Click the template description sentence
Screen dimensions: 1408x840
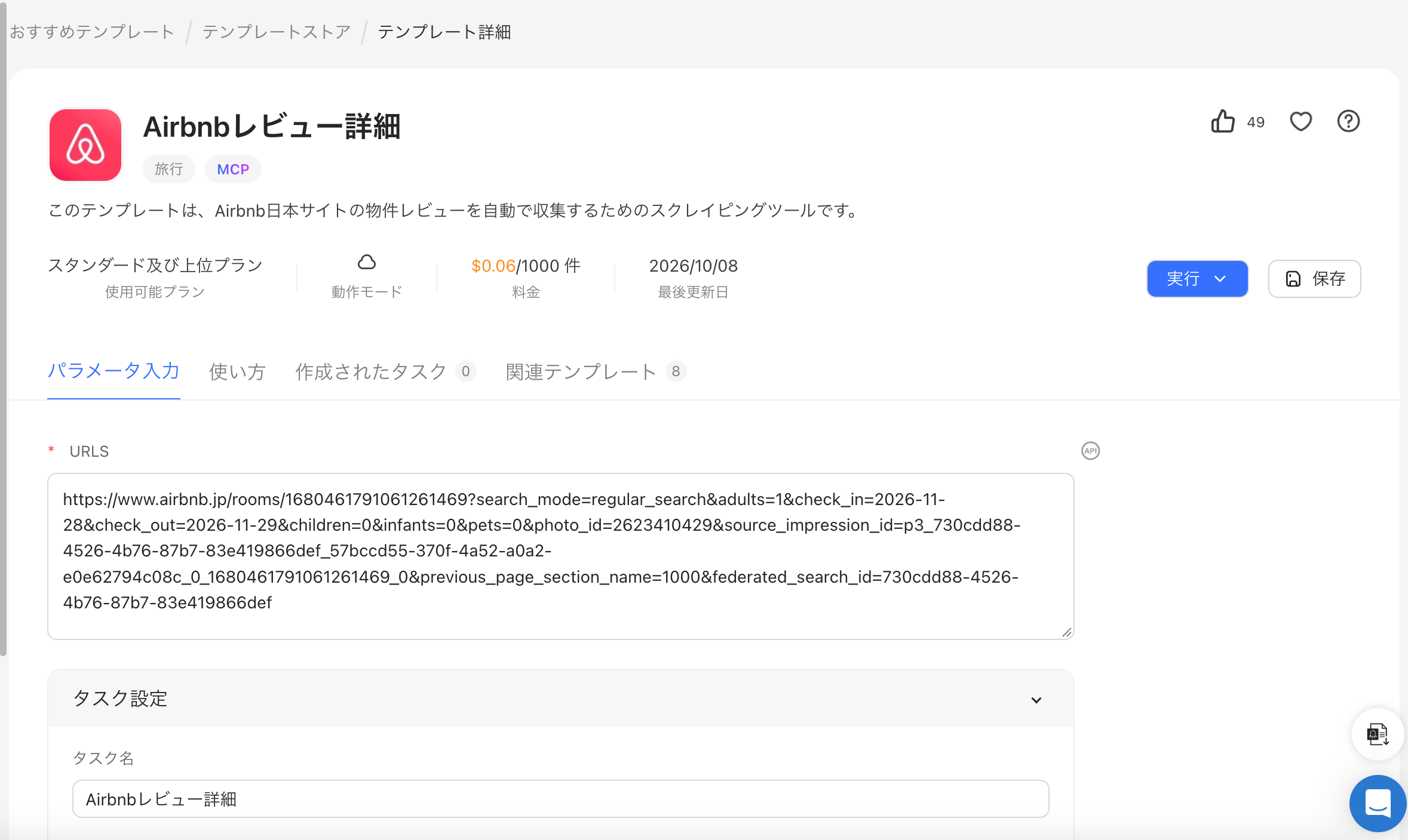pyautogui.click(x=453, y=210)
